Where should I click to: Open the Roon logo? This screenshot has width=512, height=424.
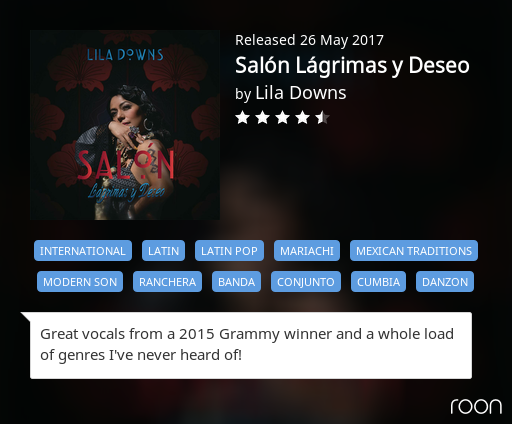point(476,406)
